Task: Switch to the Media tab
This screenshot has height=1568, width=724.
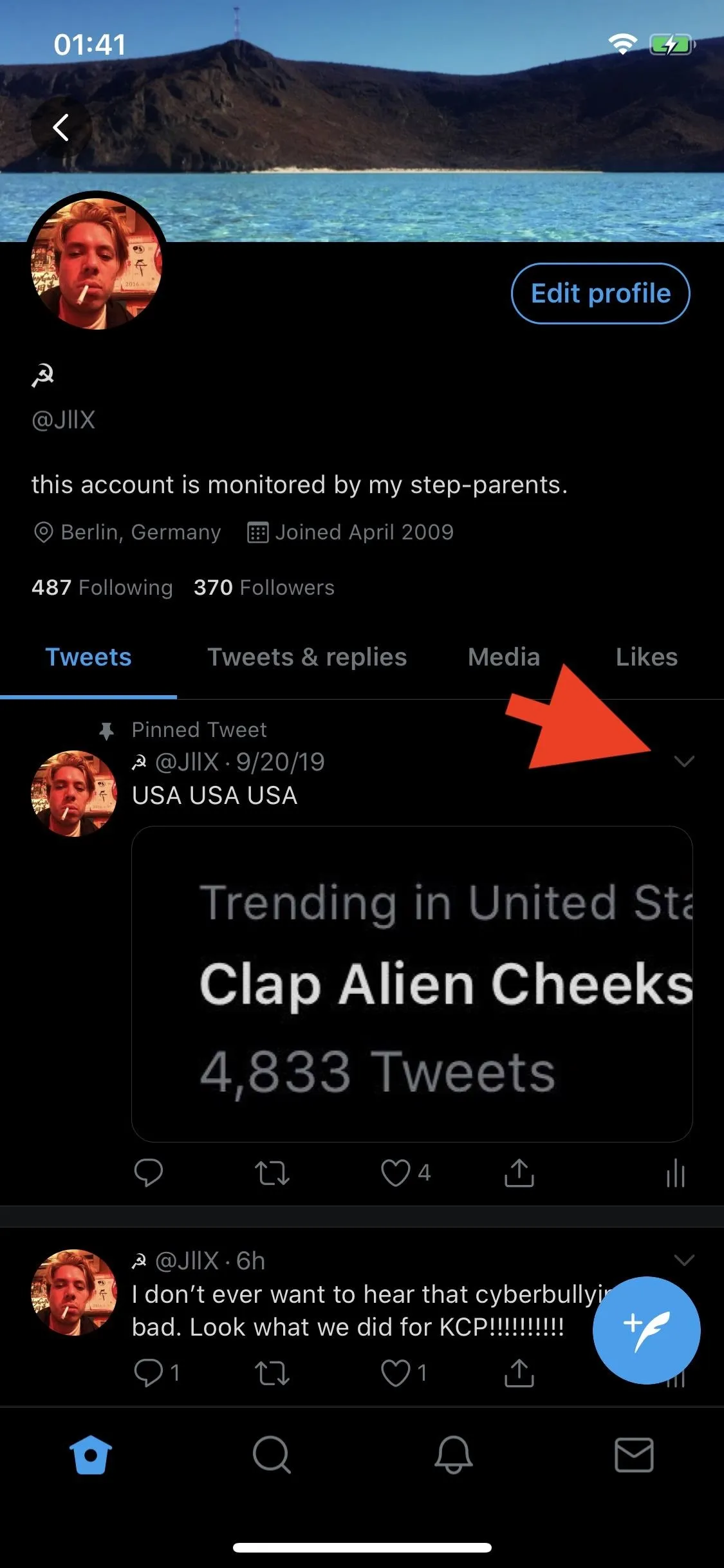Action: (x=504, y=657)
